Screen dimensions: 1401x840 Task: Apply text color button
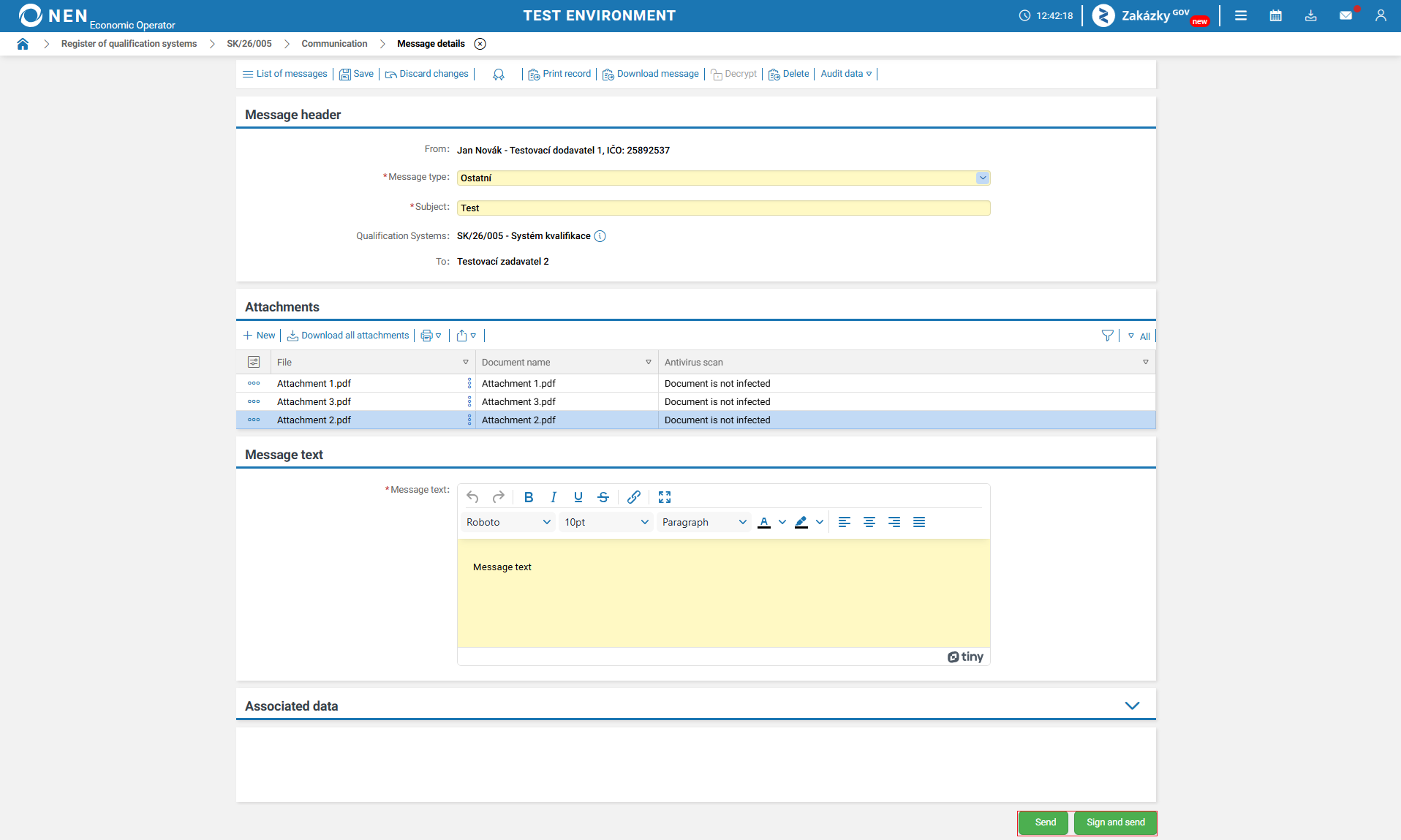[x=764, y=522]
